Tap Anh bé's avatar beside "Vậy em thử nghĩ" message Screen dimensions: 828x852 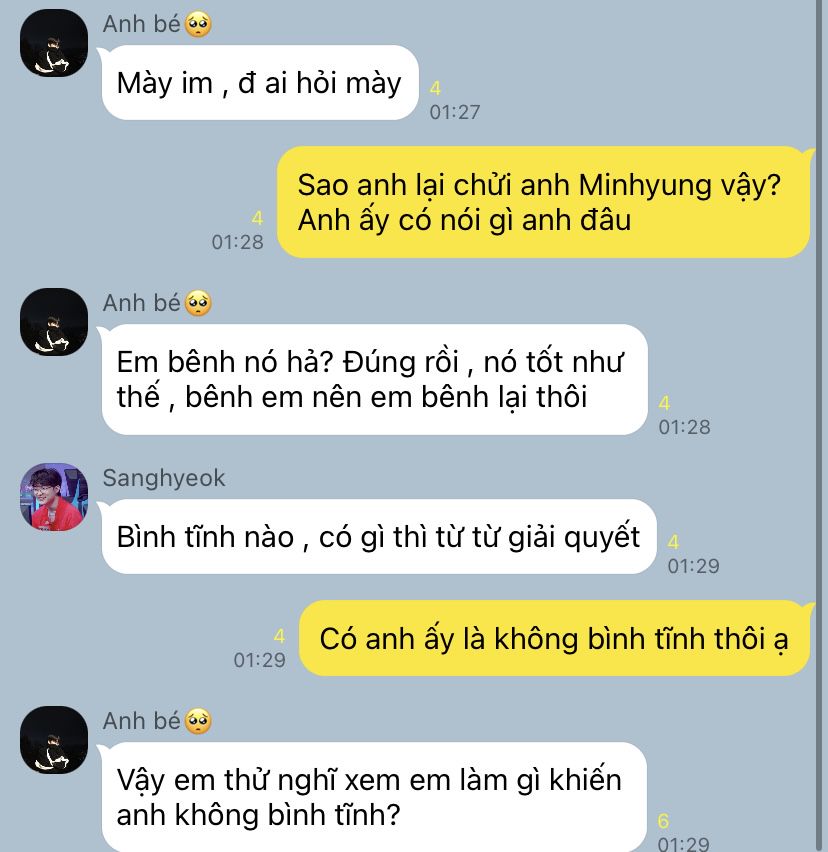click(54, 740)
